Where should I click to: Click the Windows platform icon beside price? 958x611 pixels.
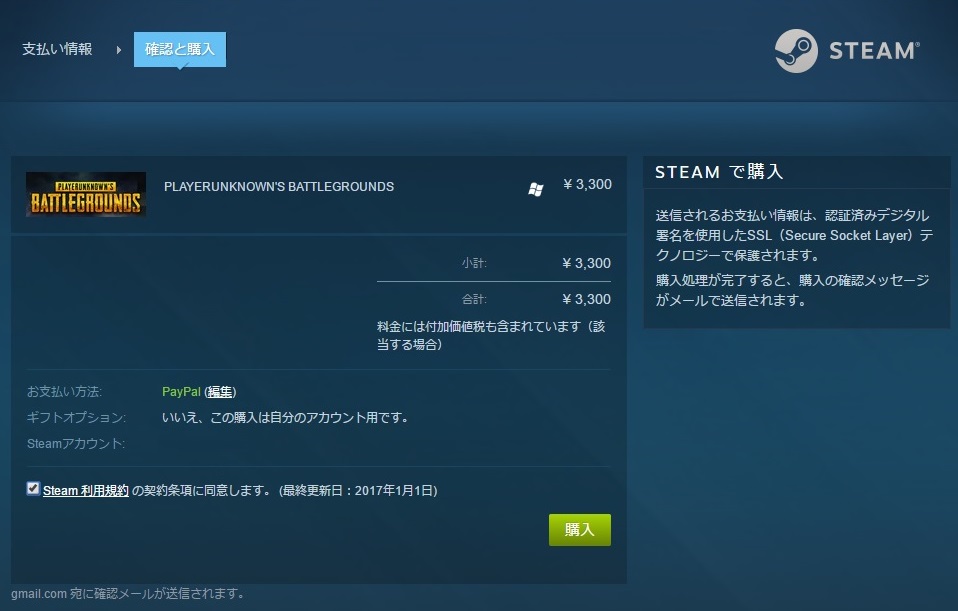point(536,189)
